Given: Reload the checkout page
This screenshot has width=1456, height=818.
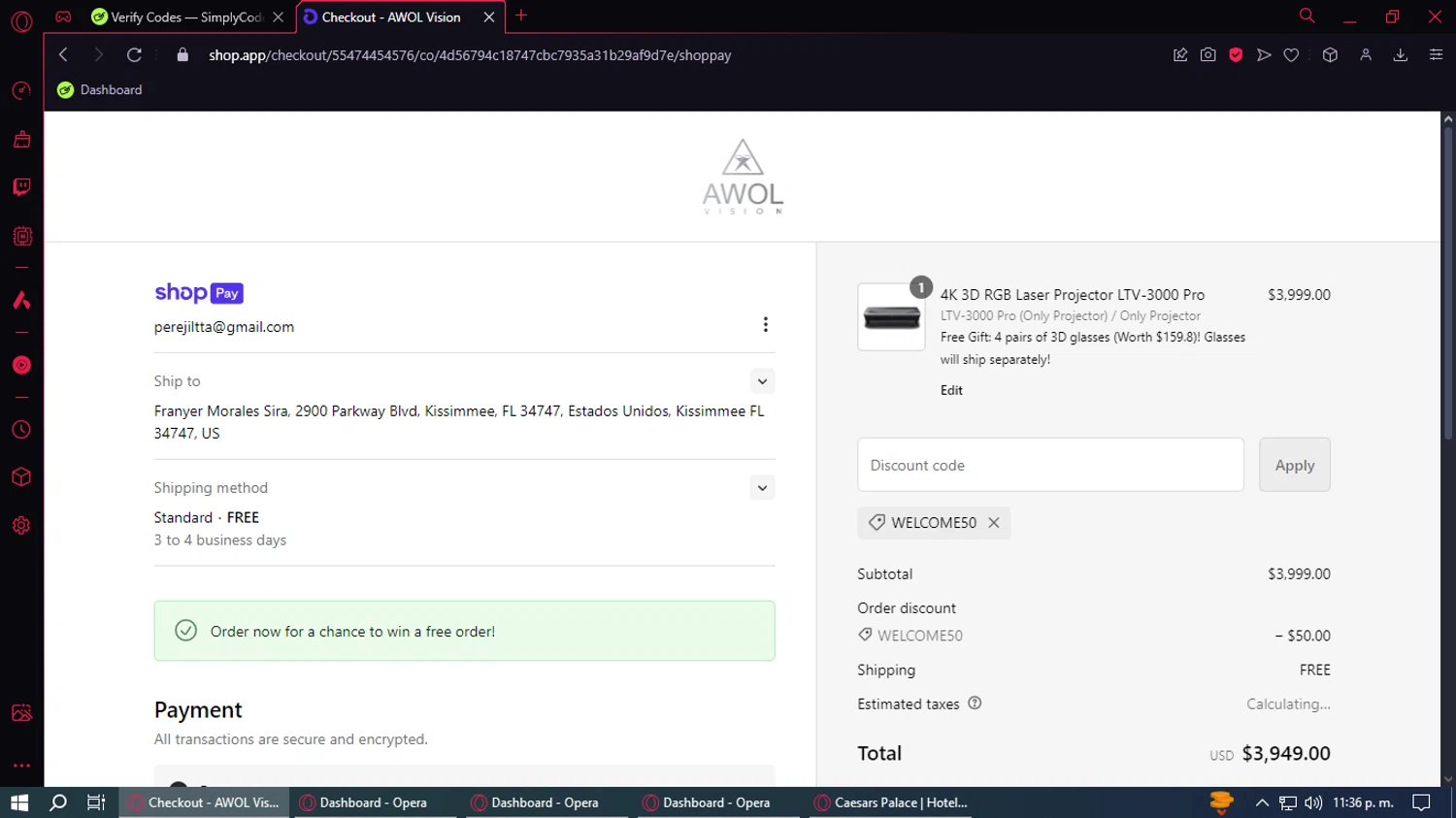Looking at the screenshot, I should coord(134,55).
